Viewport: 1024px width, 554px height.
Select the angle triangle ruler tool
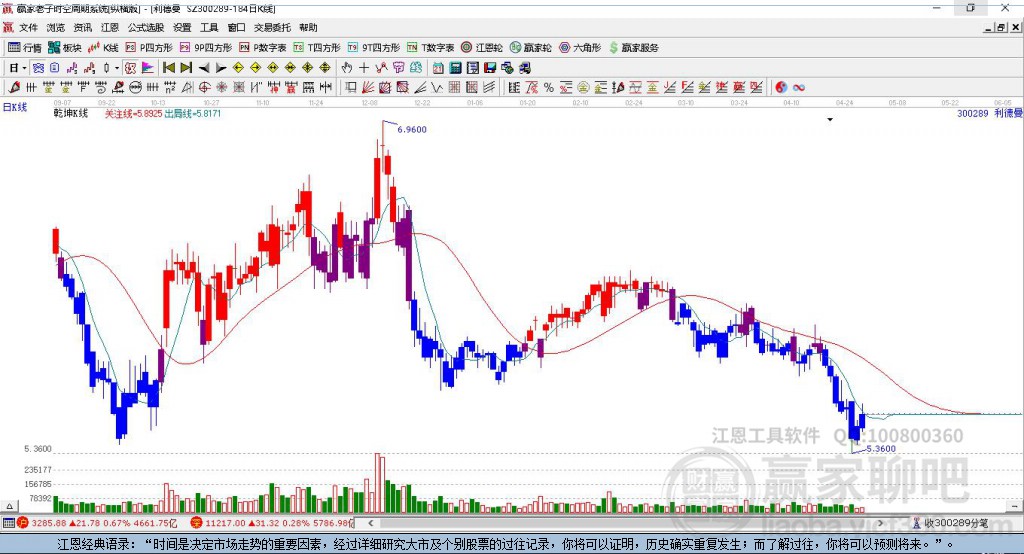pyautogui.click(x=187, y=88)
